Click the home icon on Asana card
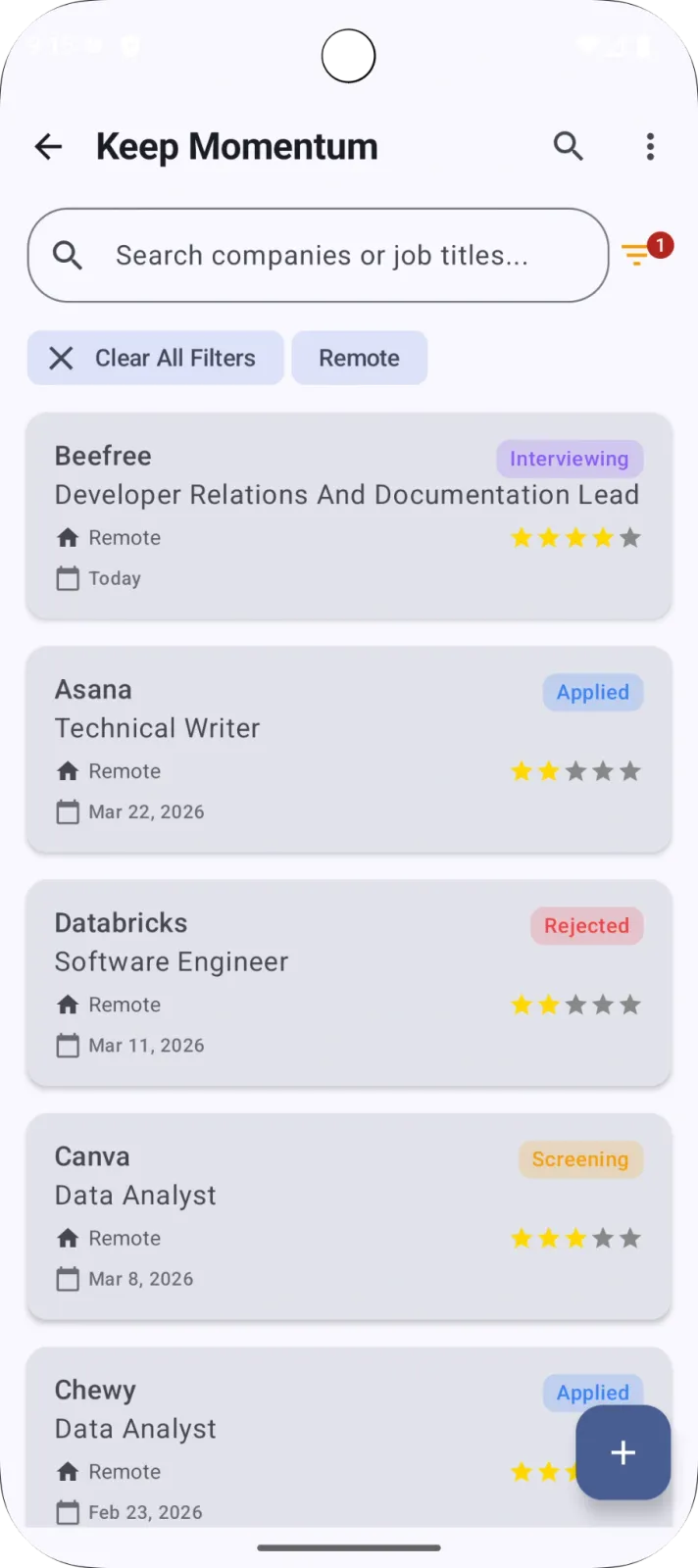The height and width of the screenshot is (1568, 698). point(68,771)
